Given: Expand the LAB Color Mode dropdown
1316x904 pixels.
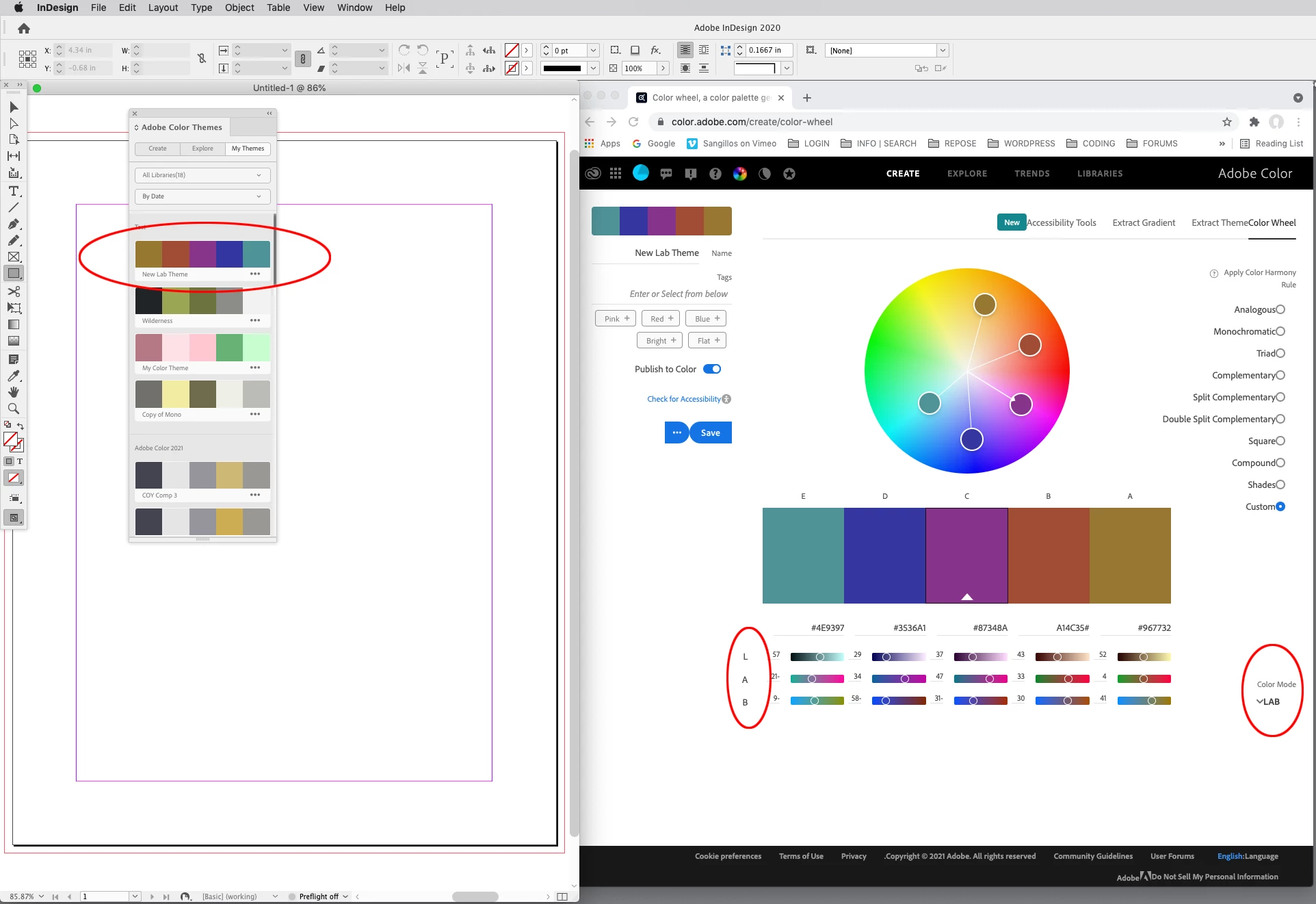Looking at the screenshot, I should pos(1268,701).
